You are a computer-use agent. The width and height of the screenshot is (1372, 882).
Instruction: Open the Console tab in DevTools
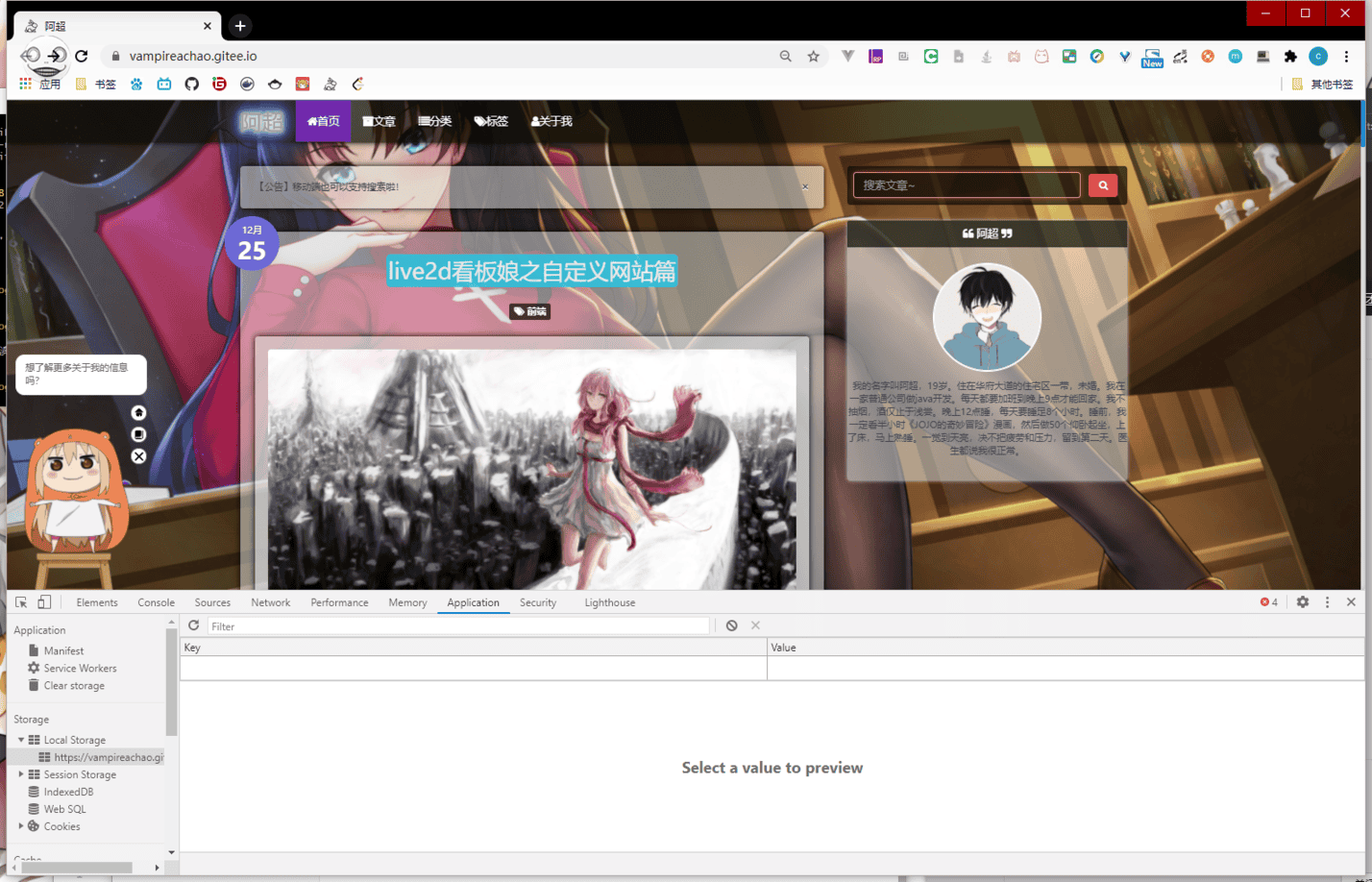pyautogui.click(x=156, y=602)
